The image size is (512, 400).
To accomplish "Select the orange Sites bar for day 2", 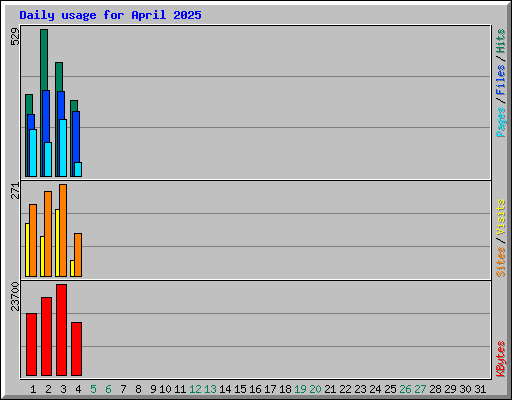I will (48, 234).
